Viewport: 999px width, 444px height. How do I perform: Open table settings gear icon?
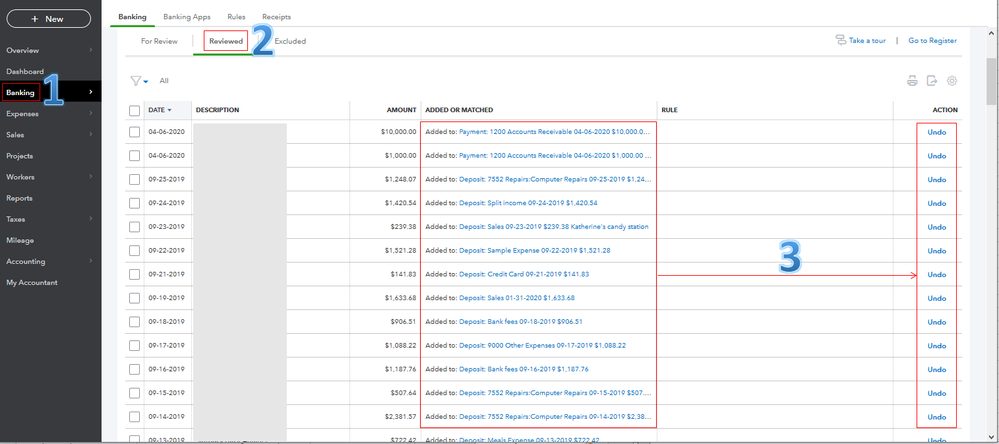pyautogui.click(x=952, y=81)
